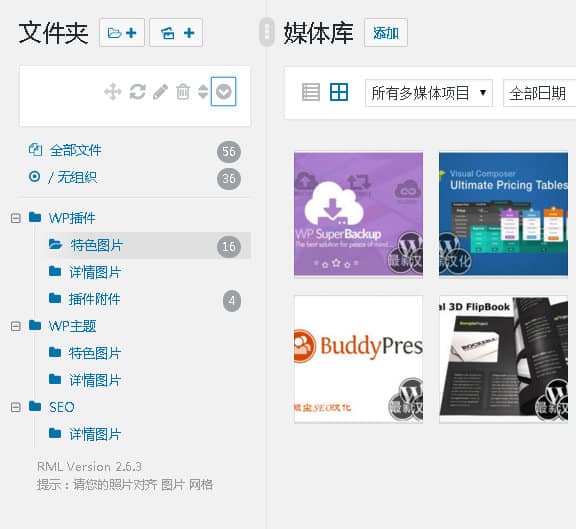576x529 pixels.
Task: Switch to list view mode
Action: [x=311, y=92]
